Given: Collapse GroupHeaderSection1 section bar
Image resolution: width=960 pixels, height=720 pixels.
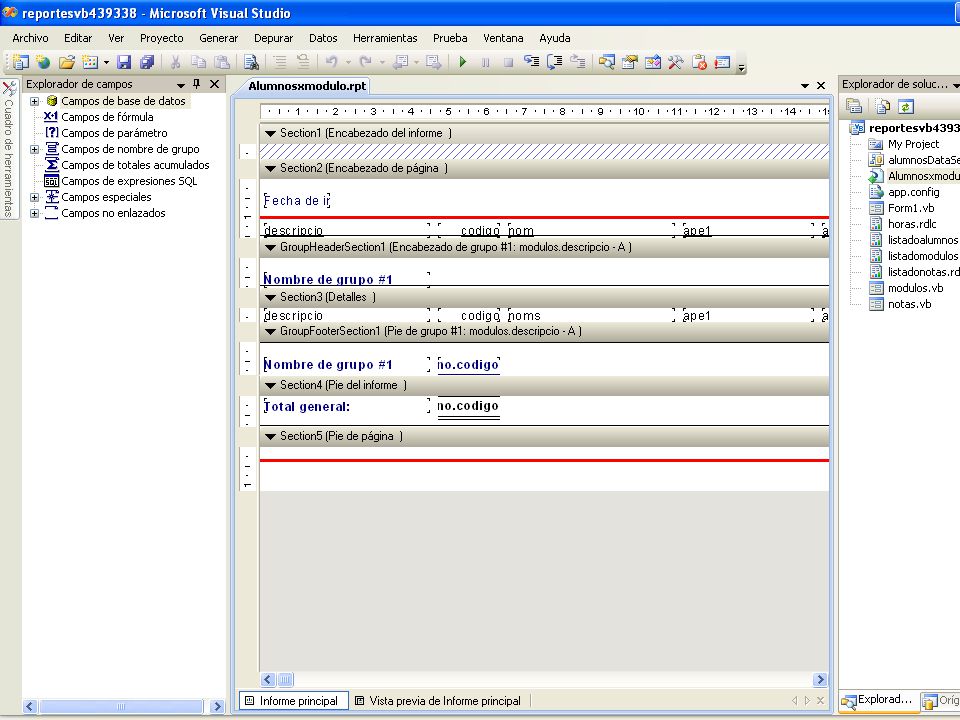Looking at the screenshot, I should pos(271,247).
